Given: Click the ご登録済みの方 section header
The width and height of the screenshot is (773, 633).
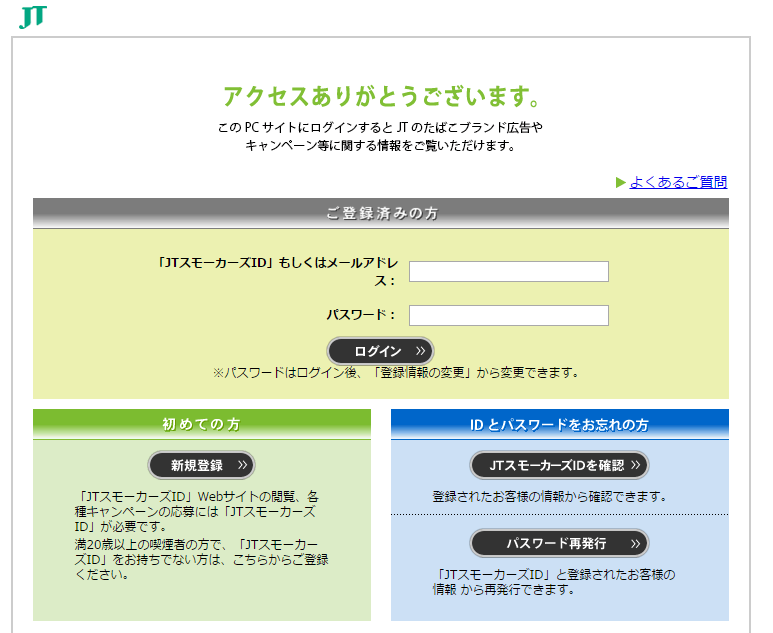Looking at the screenshot, I should click(381, 213).
